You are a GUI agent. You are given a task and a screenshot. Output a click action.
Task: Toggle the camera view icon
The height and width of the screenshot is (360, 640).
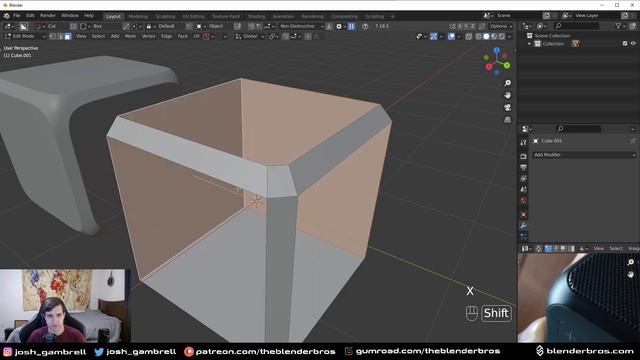[x=507, y=107]
